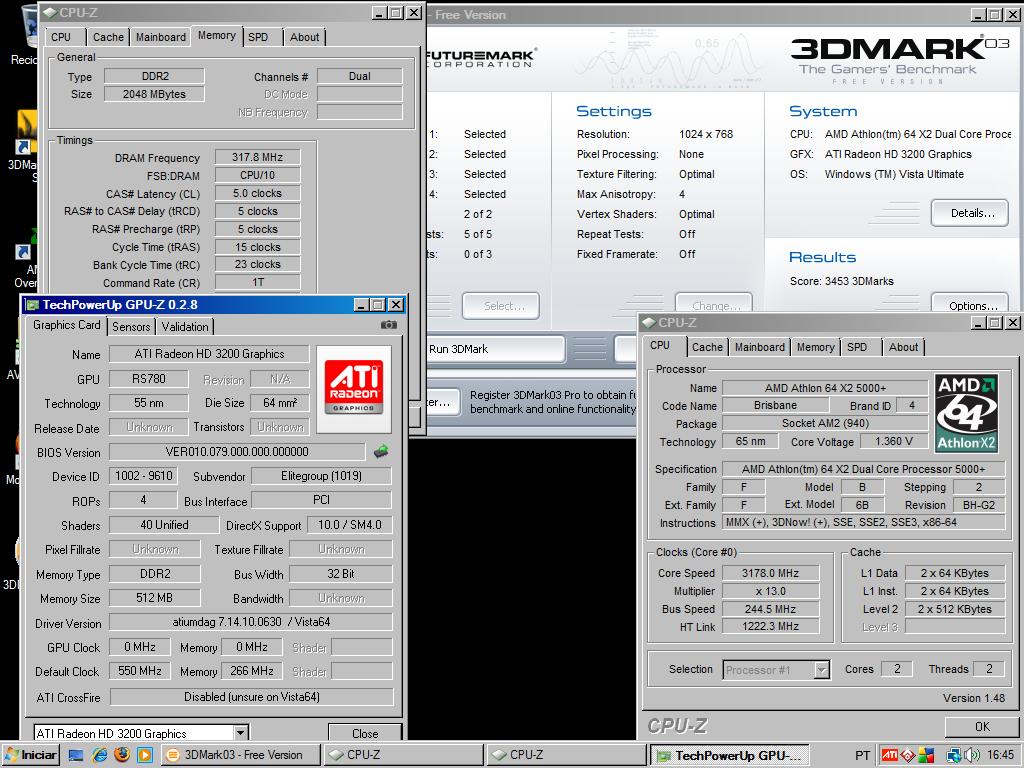Click the BIOS Version field in GPU-Z
The image size is (1024, 768).
[236, 452]
